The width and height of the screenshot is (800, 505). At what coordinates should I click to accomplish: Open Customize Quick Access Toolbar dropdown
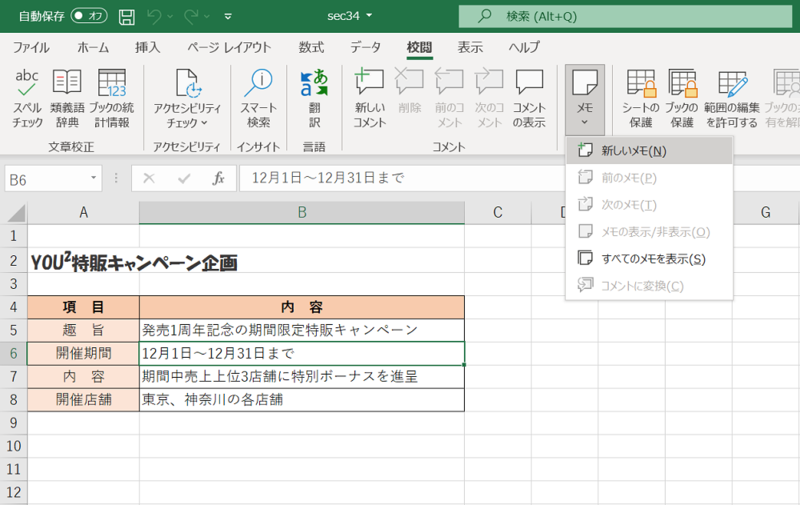click(228, 16)
